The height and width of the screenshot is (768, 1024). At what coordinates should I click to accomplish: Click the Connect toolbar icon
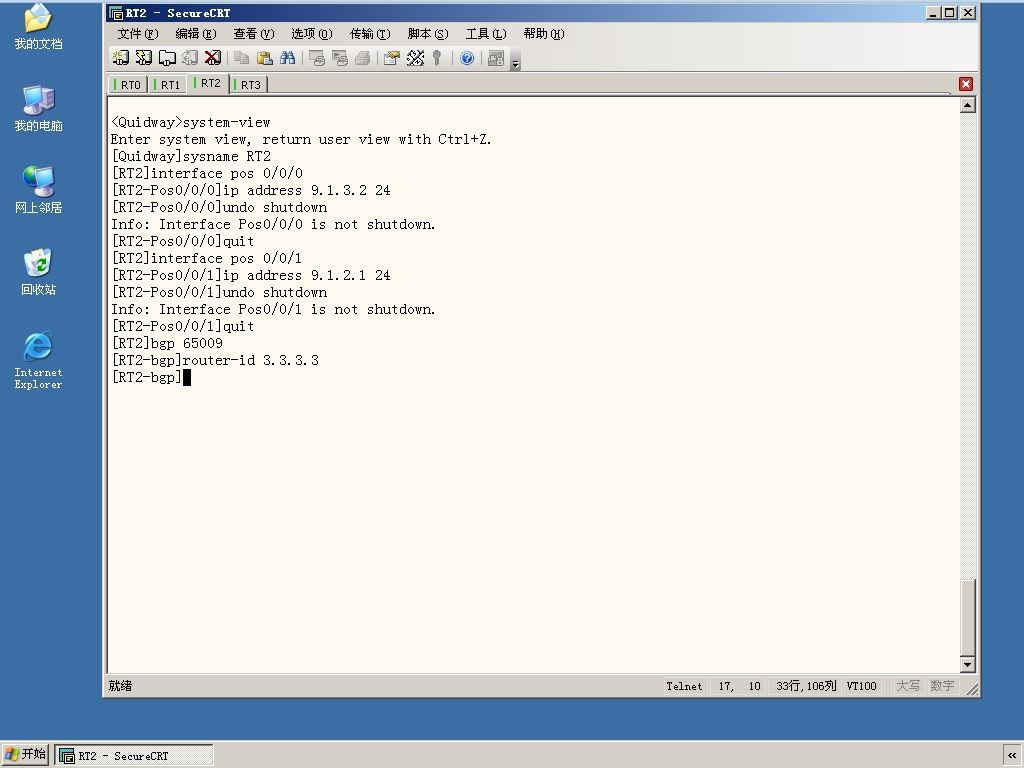click(121, 58)
